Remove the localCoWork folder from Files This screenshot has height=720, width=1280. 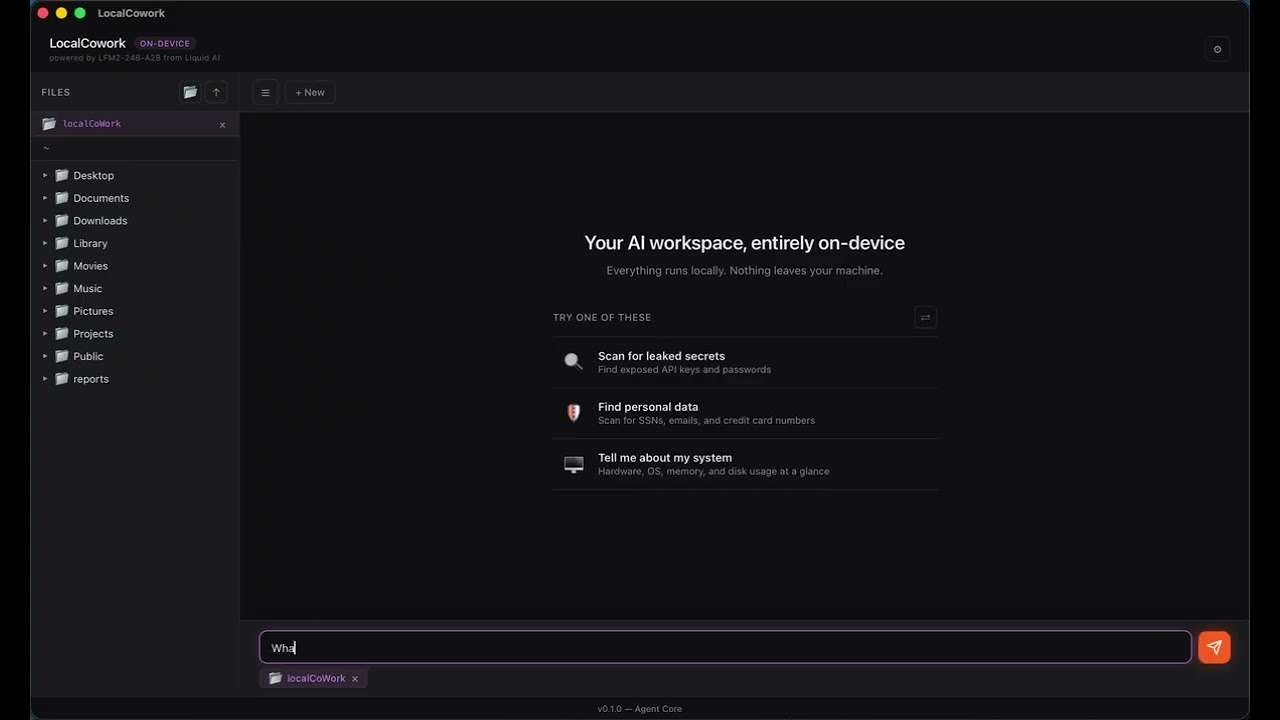coord(222,124)
